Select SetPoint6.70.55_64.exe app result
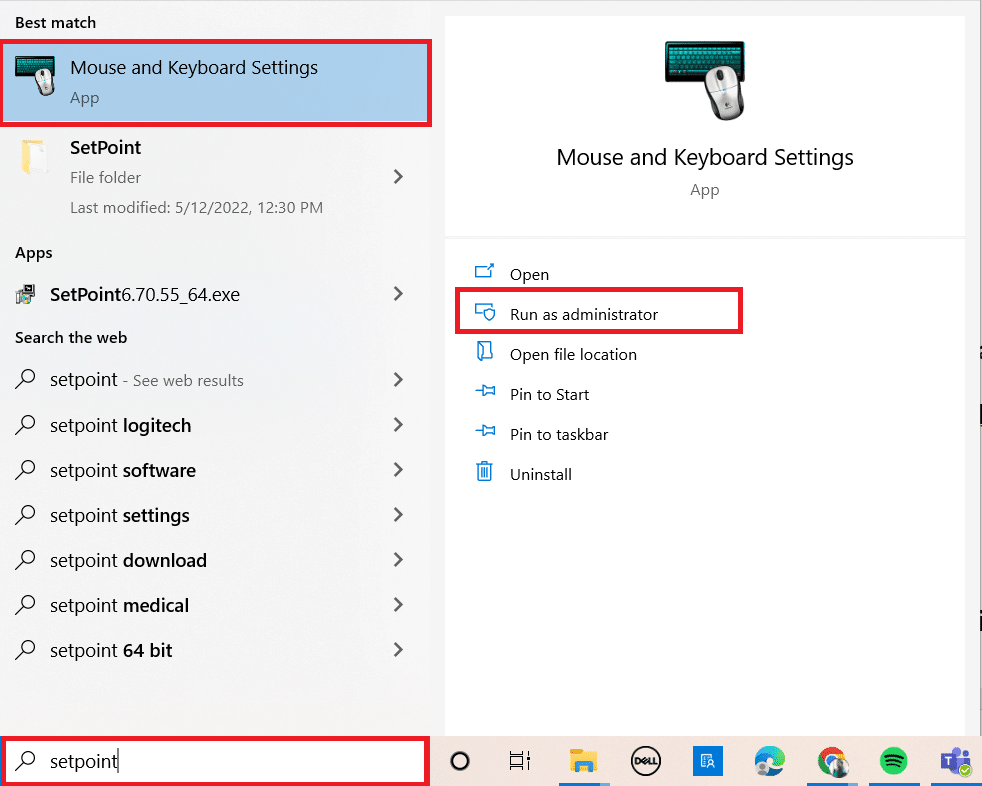The image size is (982, 786). tap(215, 294)
